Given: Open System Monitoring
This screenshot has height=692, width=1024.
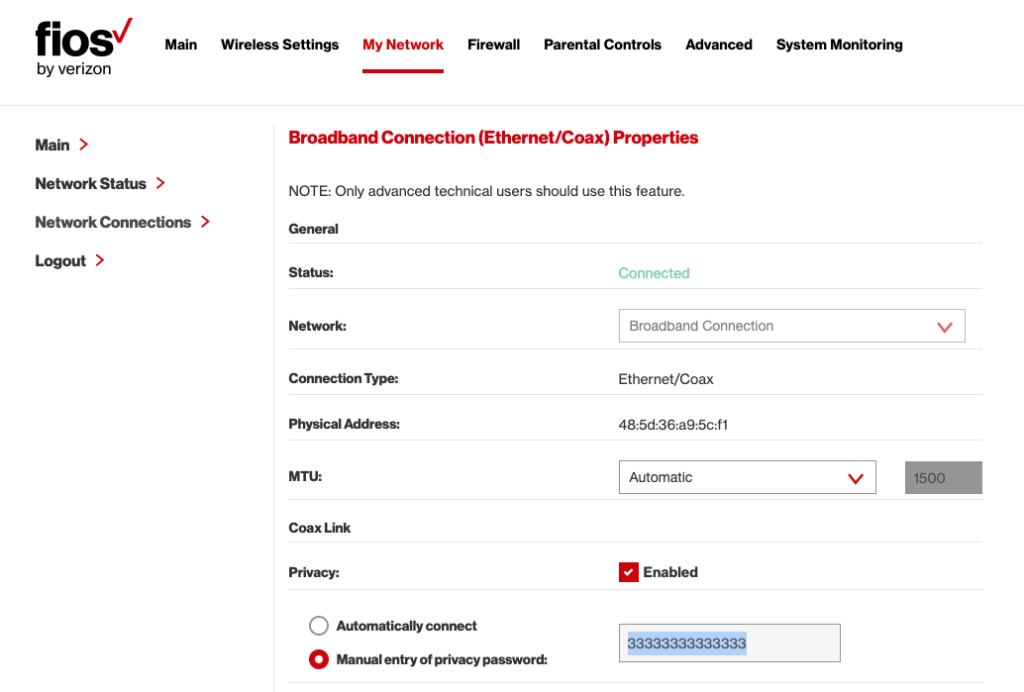Looking at the screenshot, I should tap(839, 44).
